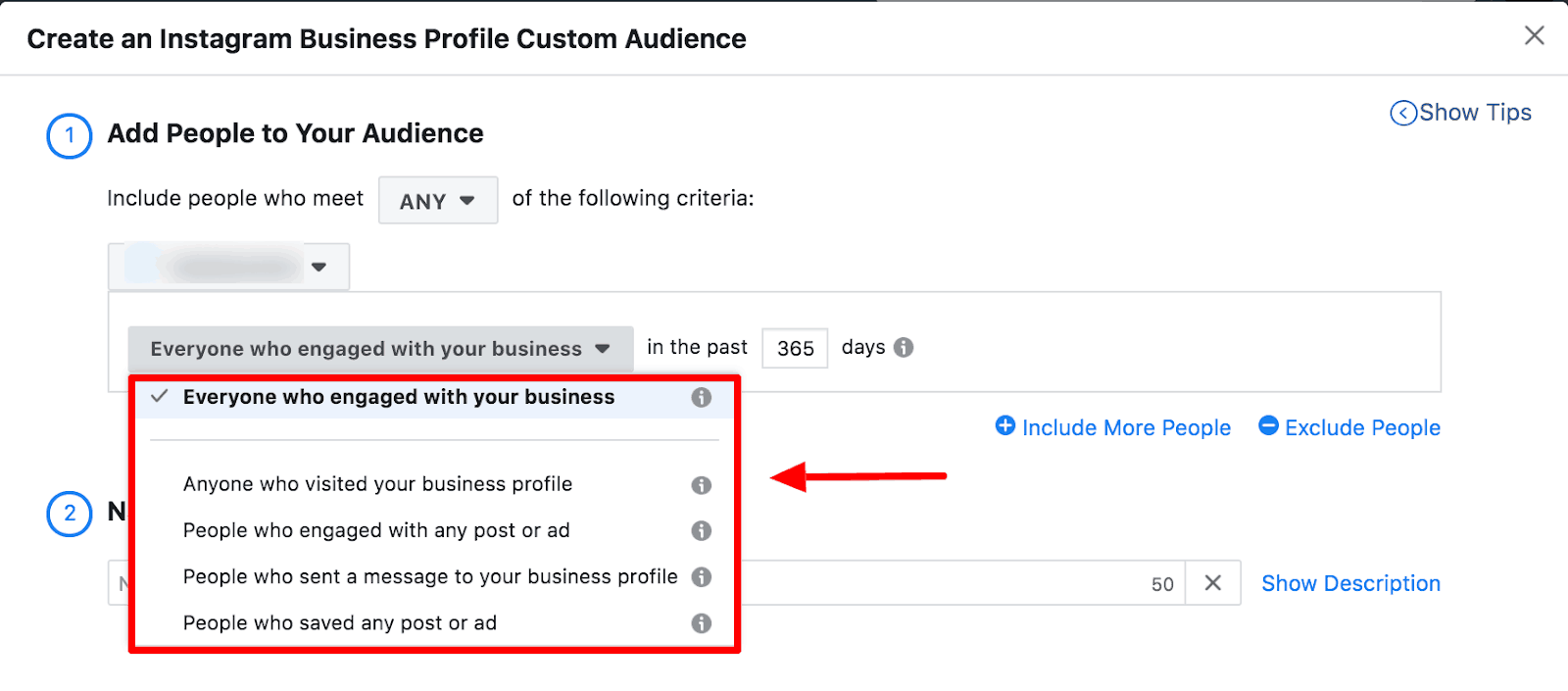Info icon for Everyone who engaged option
This screenshot has height=691, width=1568.
(x=701, y=397)
